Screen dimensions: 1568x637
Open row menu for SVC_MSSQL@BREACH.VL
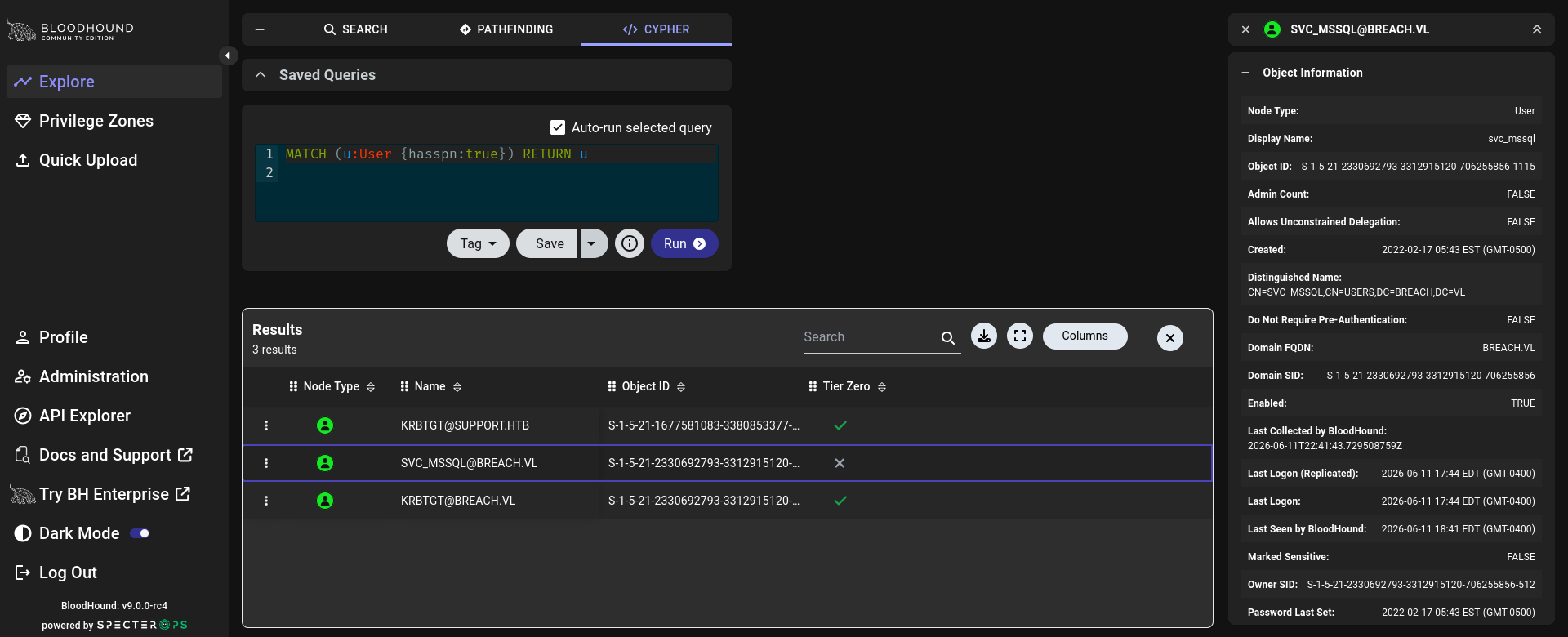(266, 463)
